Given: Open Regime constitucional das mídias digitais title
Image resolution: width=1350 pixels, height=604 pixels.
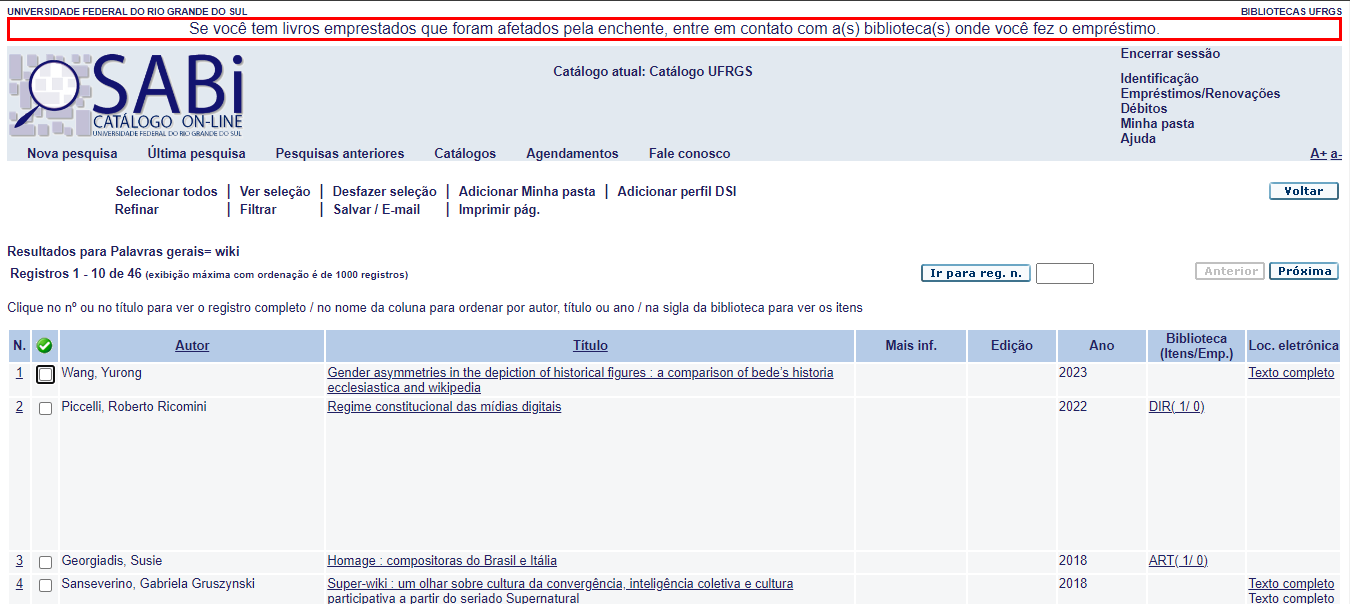Looking at the screenshot, I should (444, 407).
